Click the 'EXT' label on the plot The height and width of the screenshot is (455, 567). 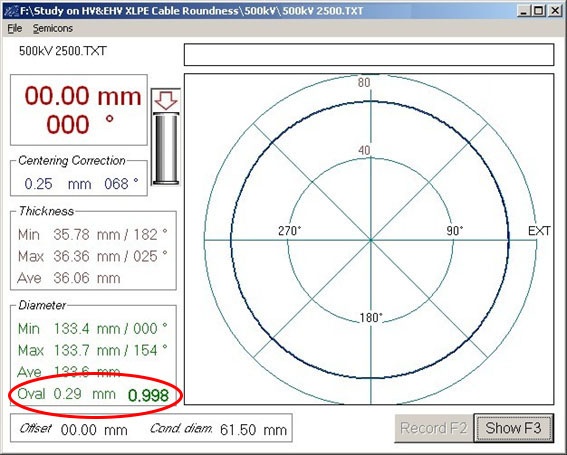(x=539, y=231)
